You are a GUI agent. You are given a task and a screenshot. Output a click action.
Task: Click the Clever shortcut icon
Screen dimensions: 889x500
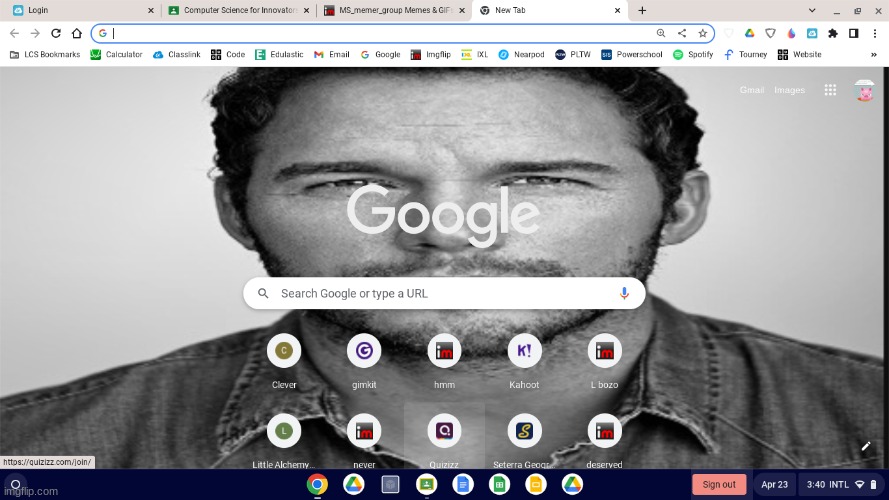[x=284, y=351]
